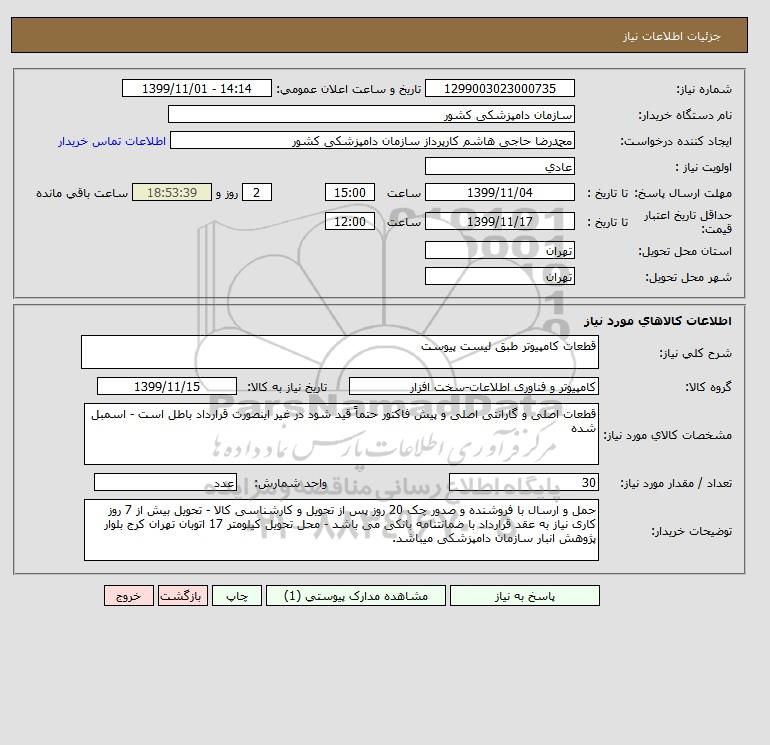Viewport: 770px width, 745px height.
Task: Open مشاهده مدارک پیوستی (1) button
Action: (x=356, y=596)
